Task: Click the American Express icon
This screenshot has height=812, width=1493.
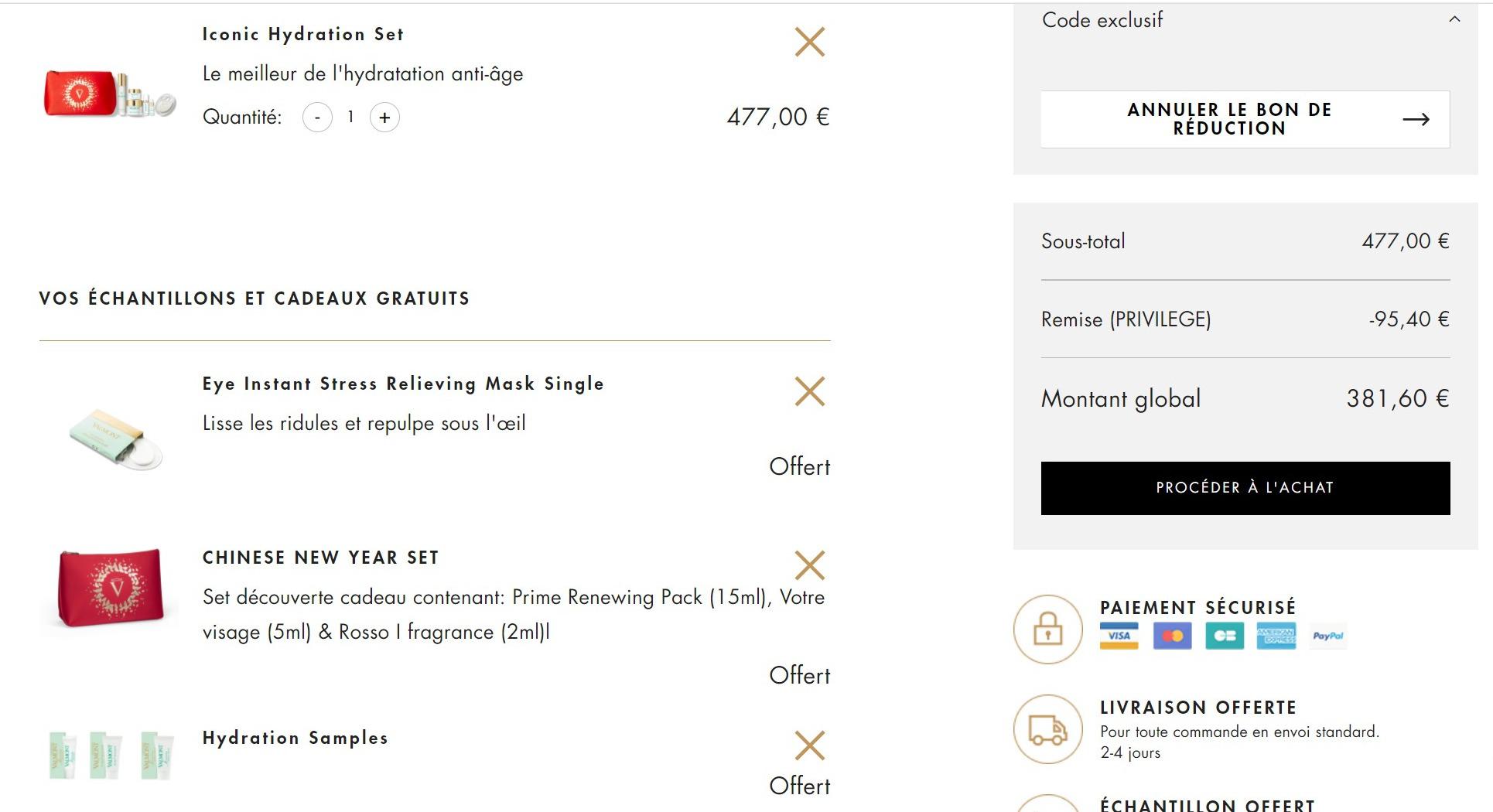Action: (x=1276, y=636)
